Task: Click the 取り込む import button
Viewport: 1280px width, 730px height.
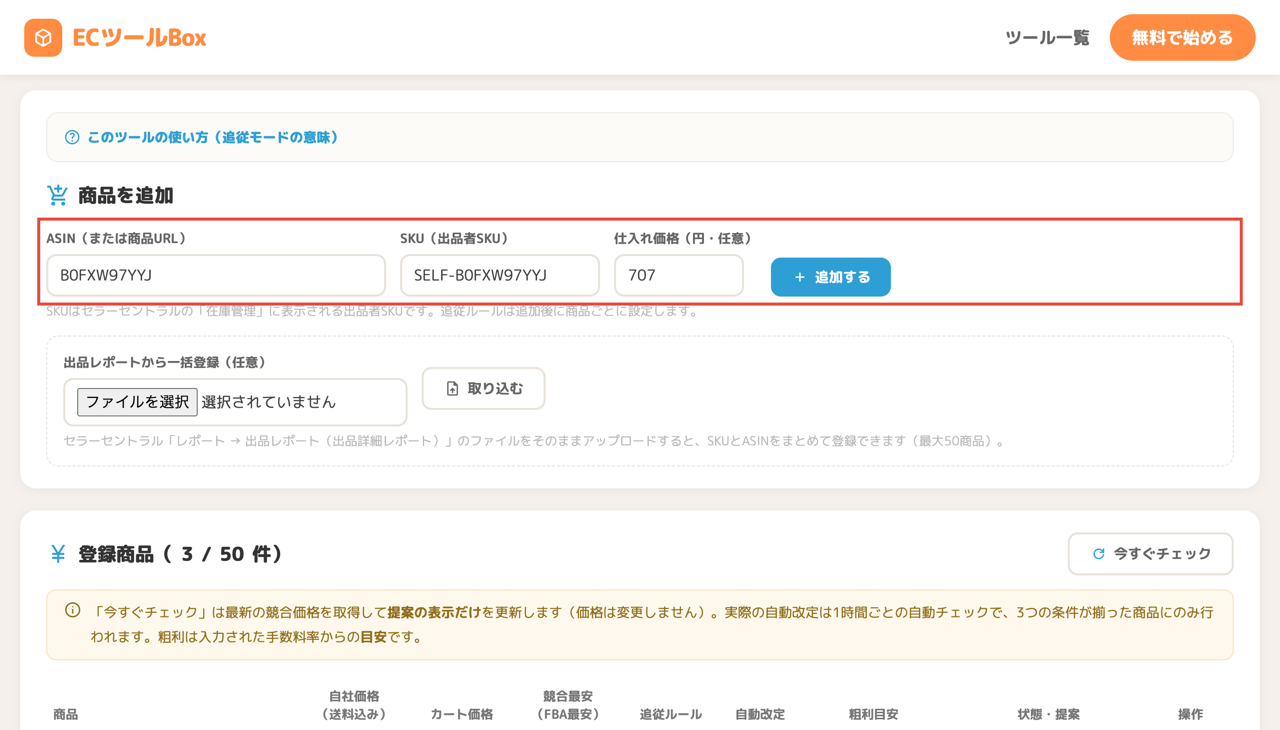Action: click(484, 389)
